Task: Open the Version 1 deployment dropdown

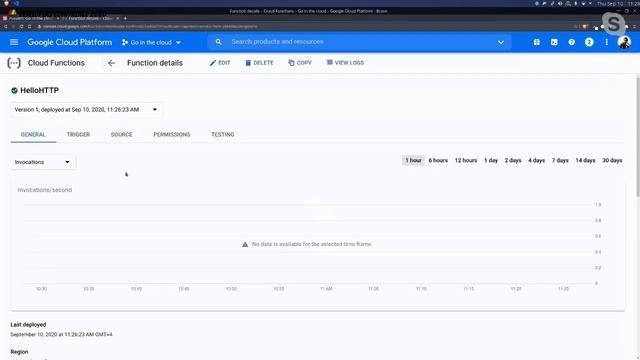Action: point(86,109)
